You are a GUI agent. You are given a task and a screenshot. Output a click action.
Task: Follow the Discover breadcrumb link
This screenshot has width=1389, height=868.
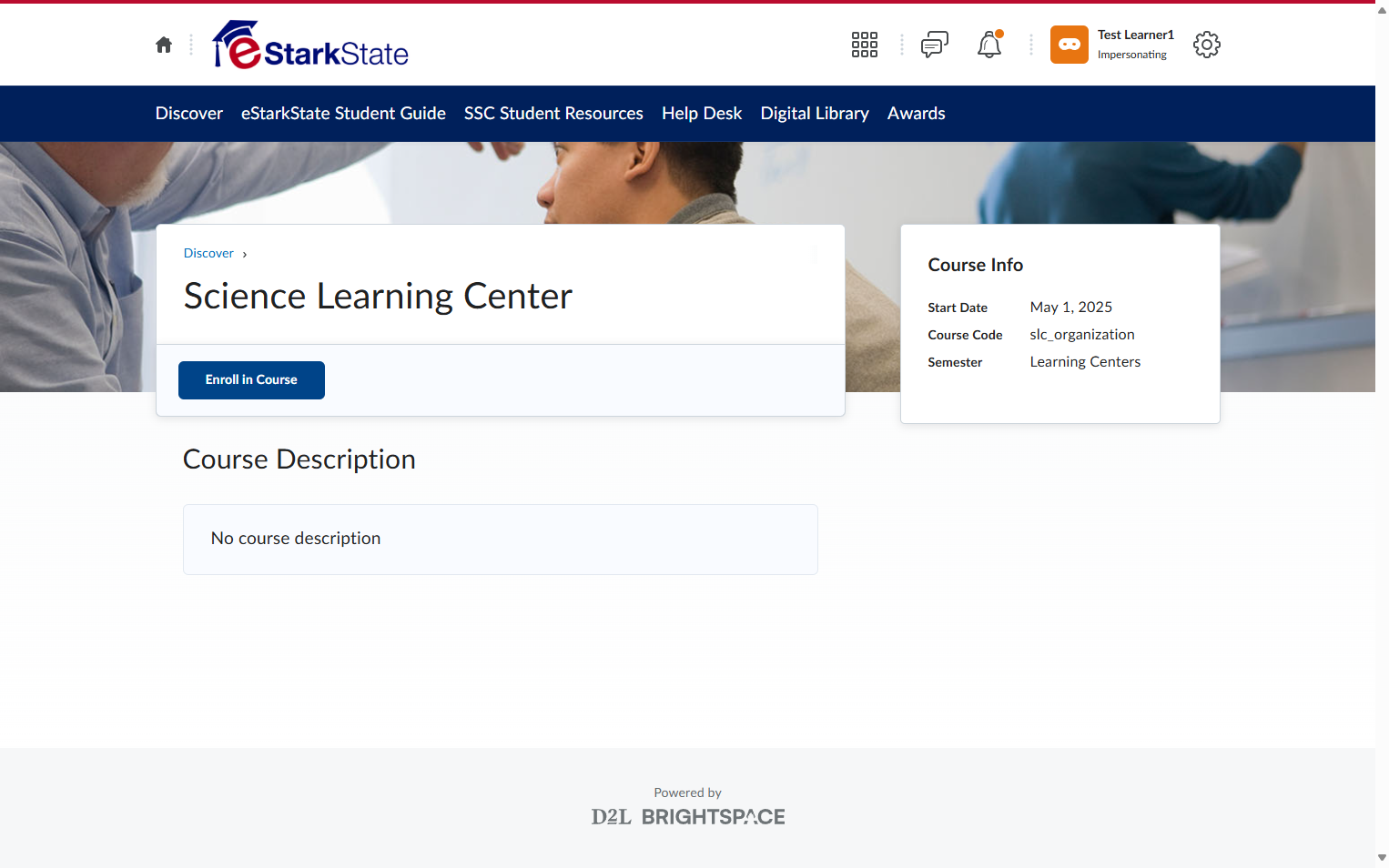click(x=208, y=253)
